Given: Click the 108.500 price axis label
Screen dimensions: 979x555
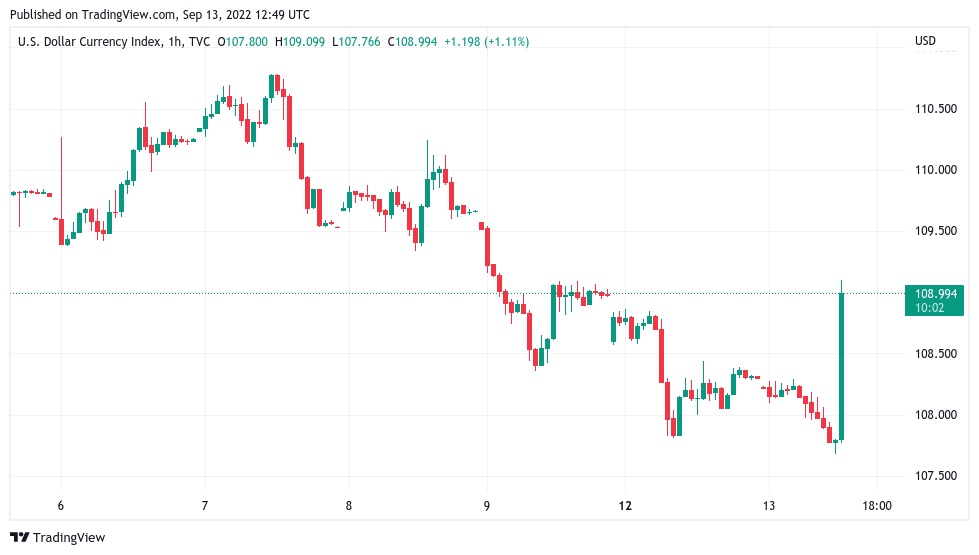Looking at the screenshot, I should [935, 354].
